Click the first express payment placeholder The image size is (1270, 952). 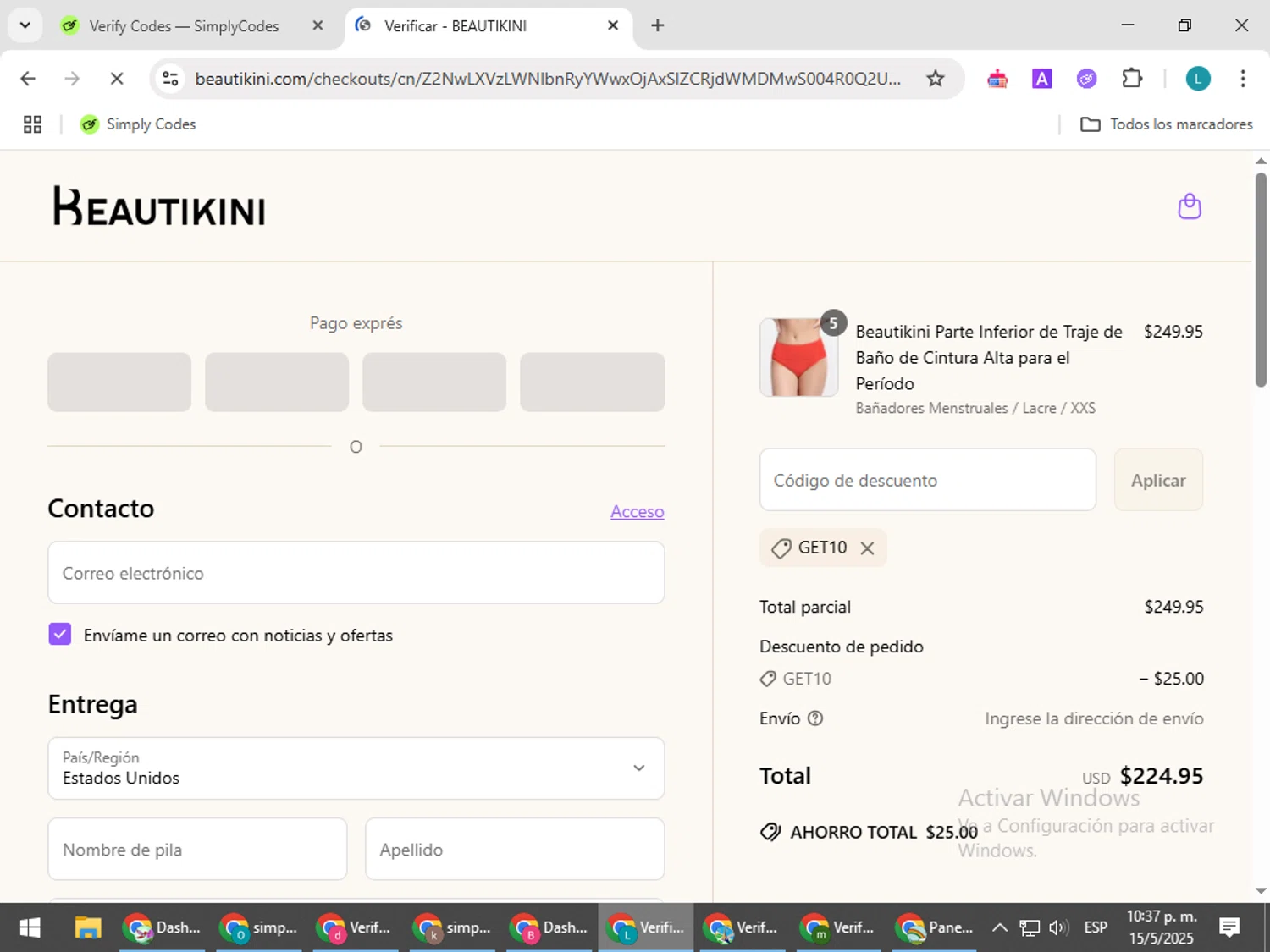point(119,382)
